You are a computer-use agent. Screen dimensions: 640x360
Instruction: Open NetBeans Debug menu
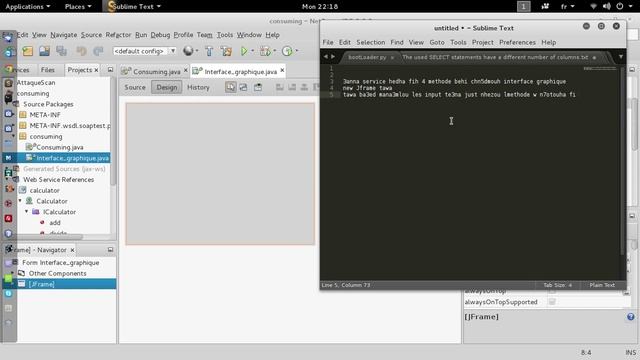pyautogui.click(x=160, y=35)
